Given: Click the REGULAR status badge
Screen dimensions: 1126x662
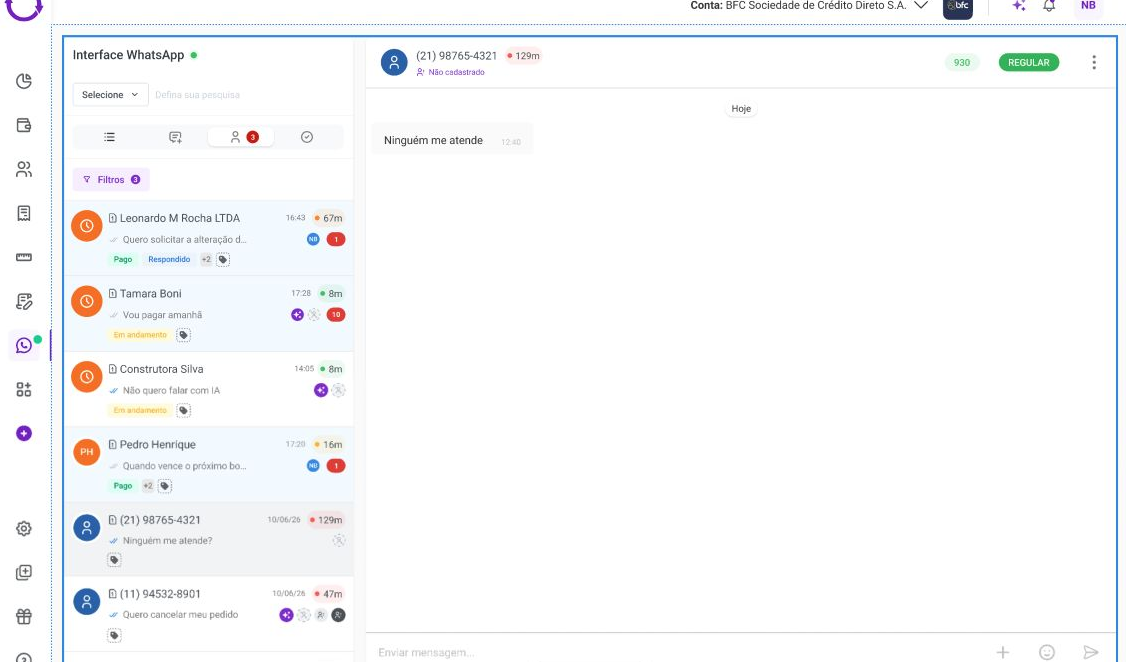Looking at the screenshot, I should click(x=1028, y=62).
